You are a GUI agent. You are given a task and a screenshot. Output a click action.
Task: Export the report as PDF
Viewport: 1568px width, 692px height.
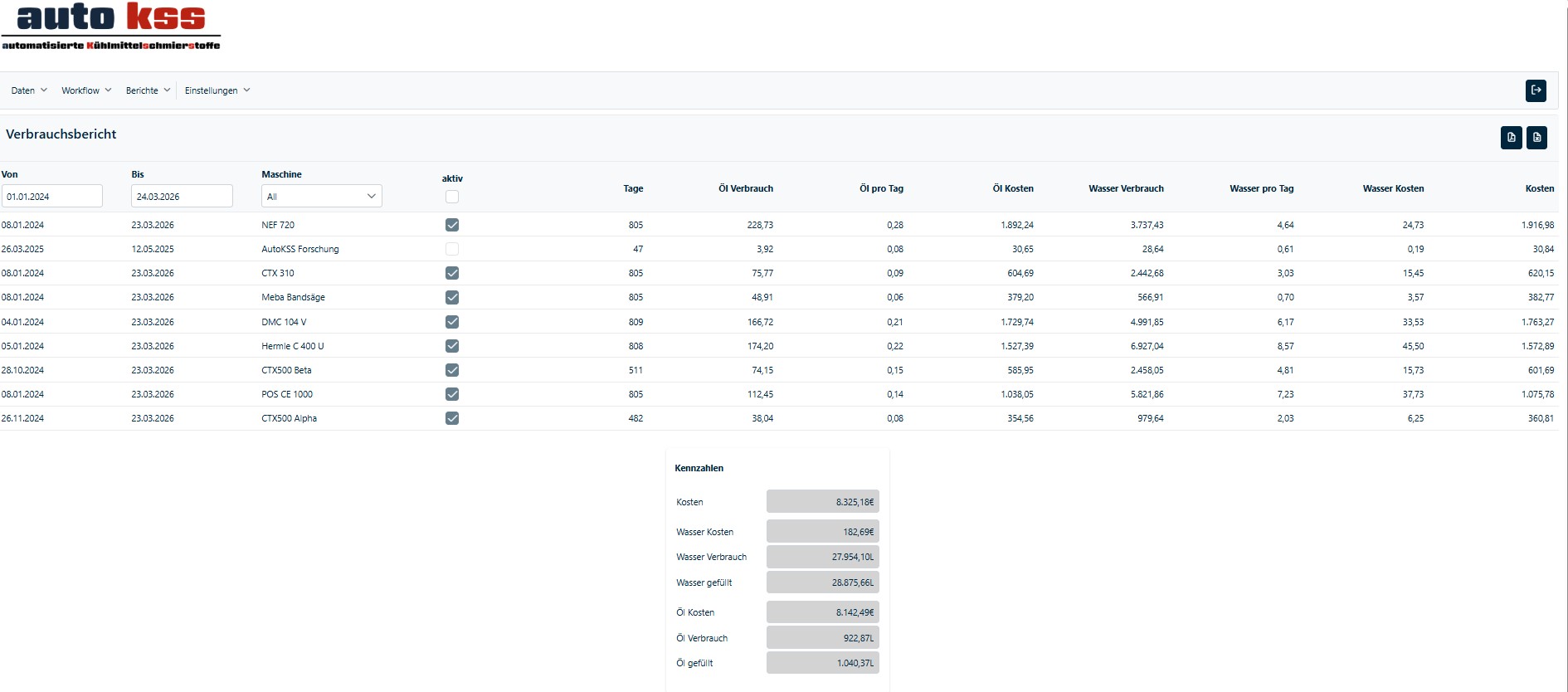click(x=1511, y=138)
